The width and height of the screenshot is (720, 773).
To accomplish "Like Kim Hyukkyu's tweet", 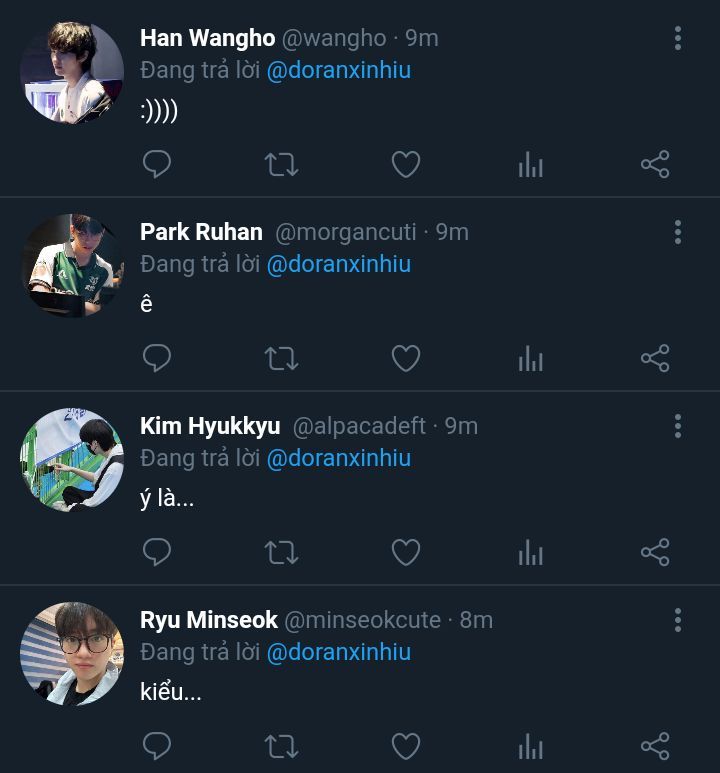I will (x=405, y=552).
